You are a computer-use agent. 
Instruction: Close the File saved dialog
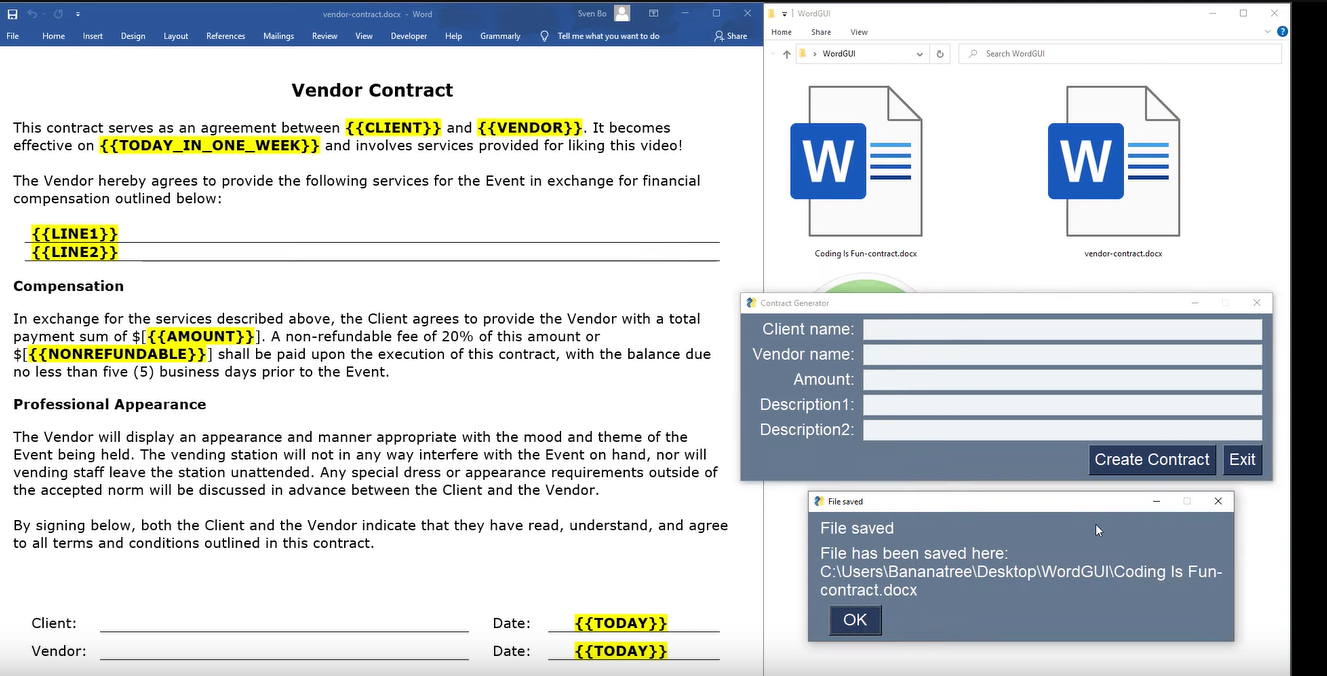[1218, 501]
